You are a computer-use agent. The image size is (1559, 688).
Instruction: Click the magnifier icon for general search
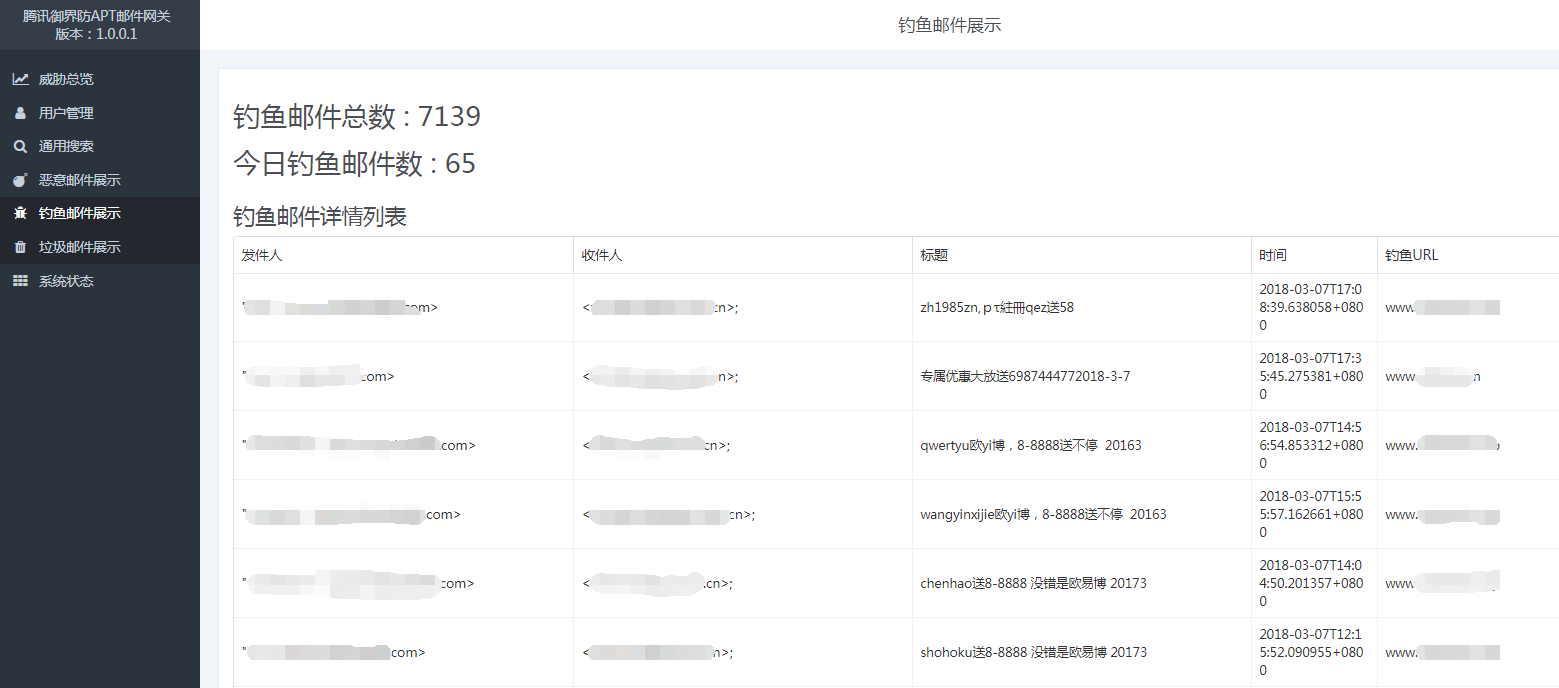pos(20,146)
